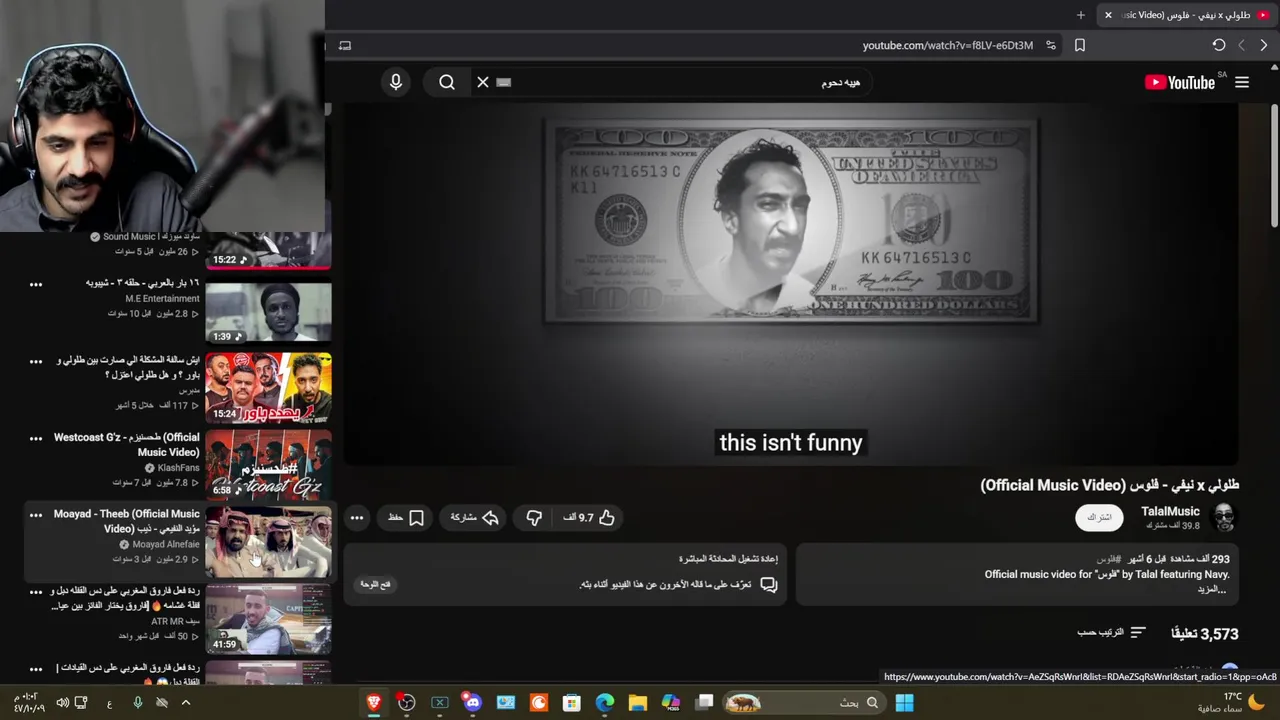This screenshot has width=1280, height=720.
Task: Open the network icon in system tray
Action: 81,703
